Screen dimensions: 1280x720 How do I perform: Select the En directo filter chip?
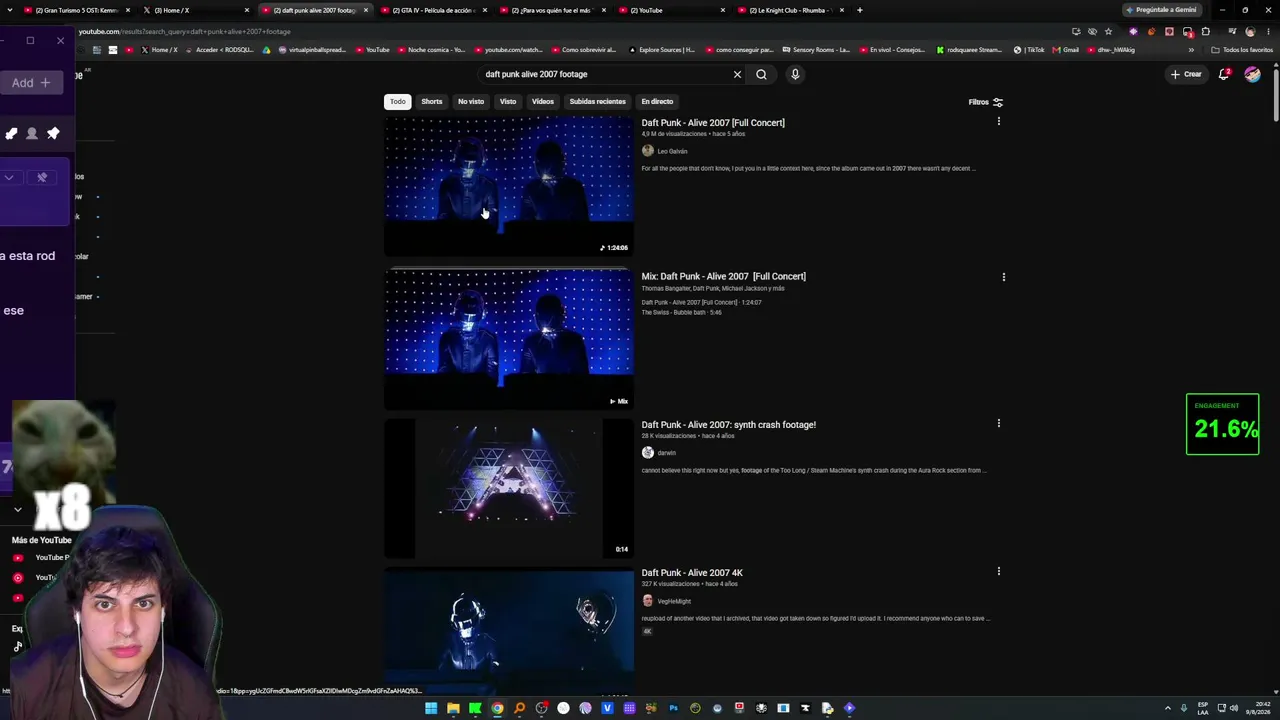(657, 101)
